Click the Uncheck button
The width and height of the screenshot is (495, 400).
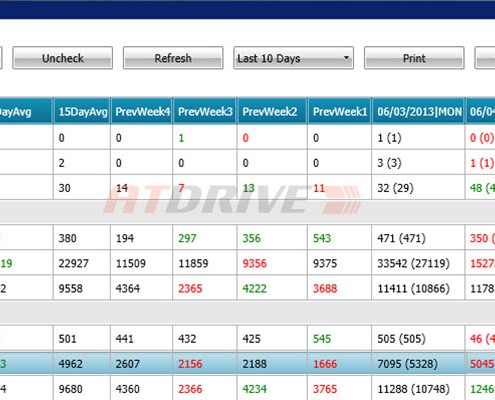tap(63, 58)
